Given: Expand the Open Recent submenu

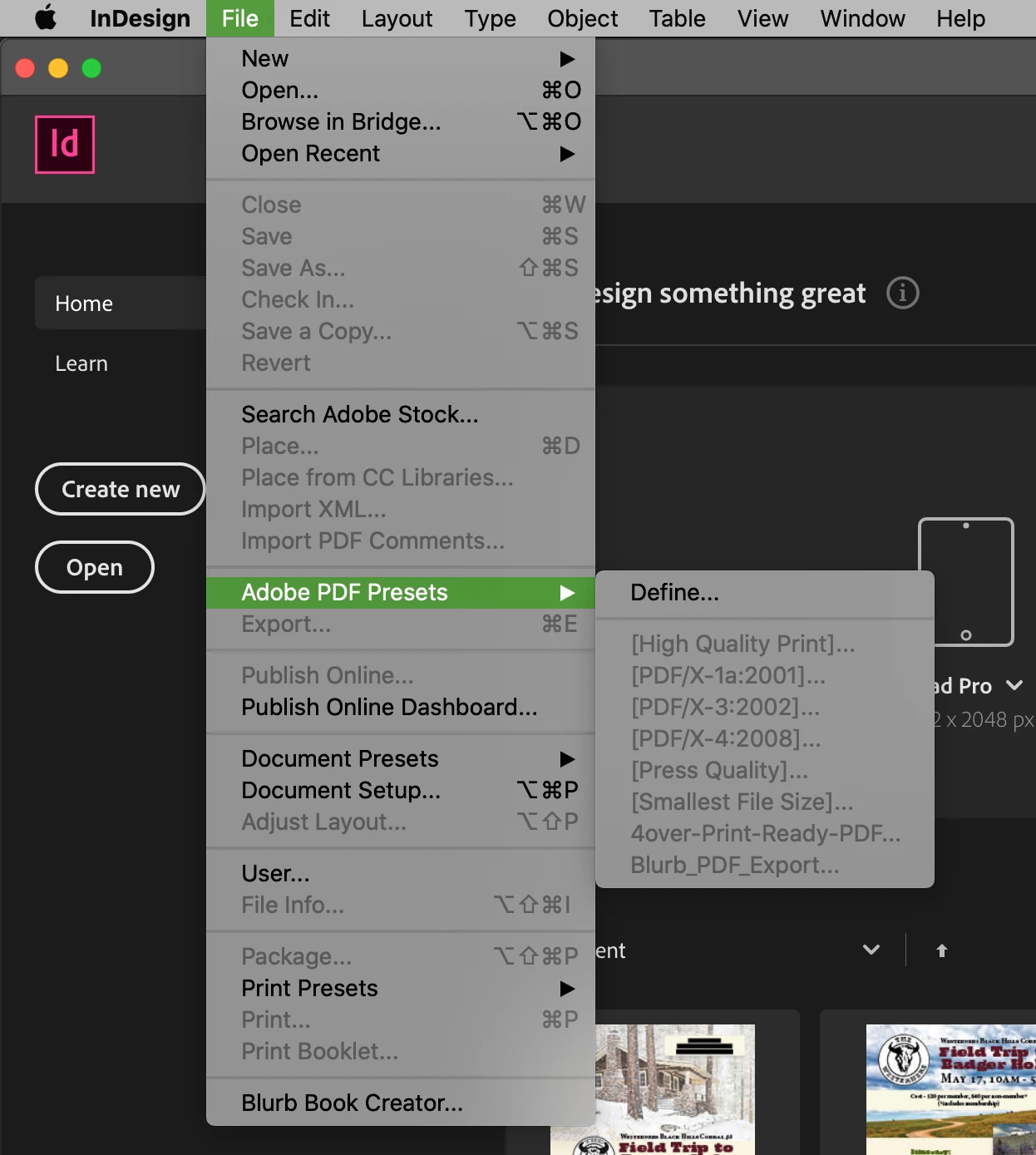Looking at the screenshot, I should point(401,153).
